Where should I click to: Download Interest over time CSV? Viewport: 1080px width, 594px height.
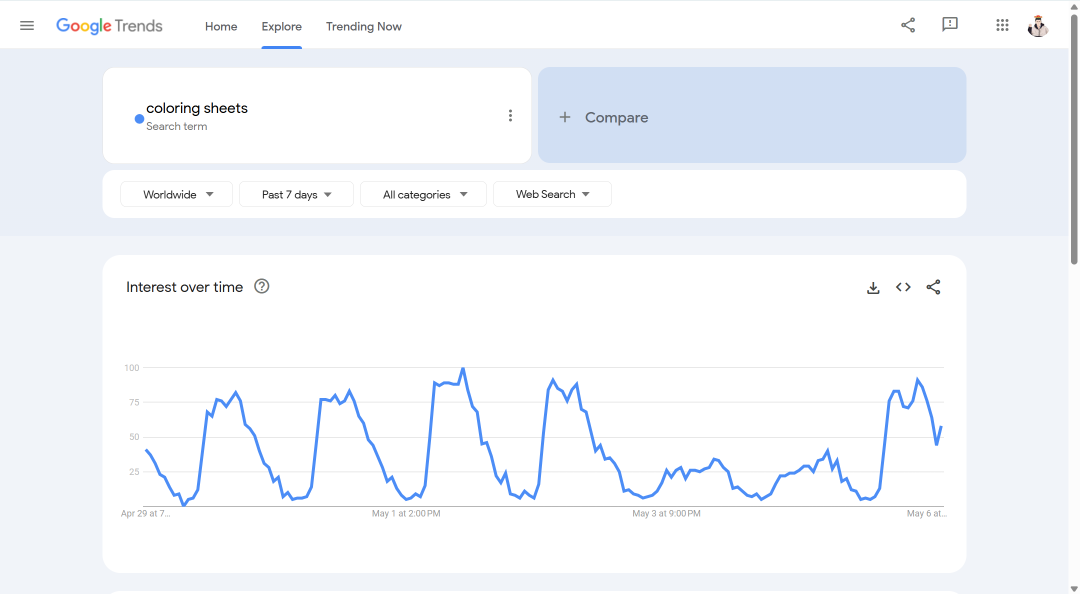[x=873, y=287]
